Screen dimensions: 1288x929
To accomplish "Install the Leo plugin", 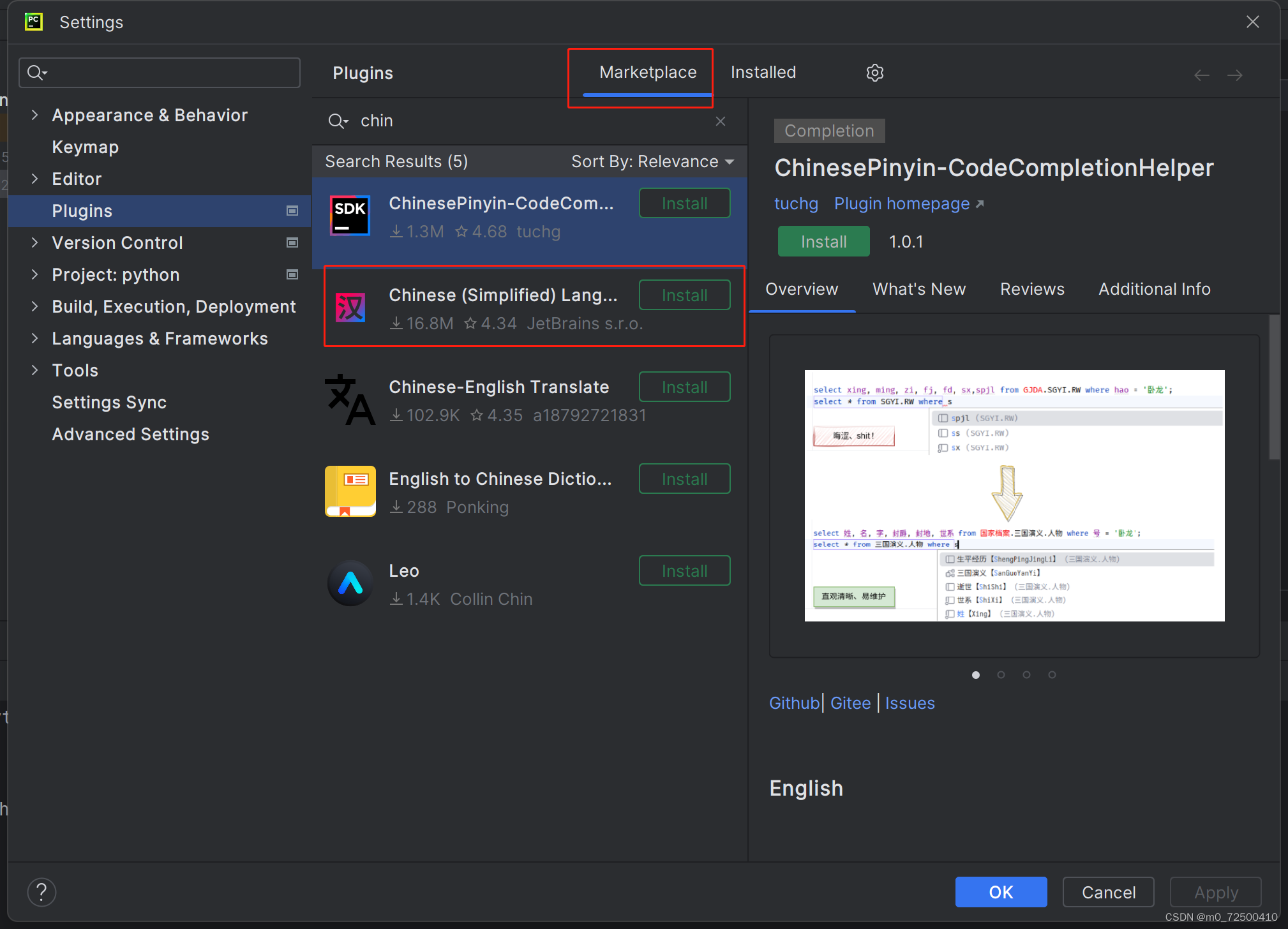I will 684,571.
